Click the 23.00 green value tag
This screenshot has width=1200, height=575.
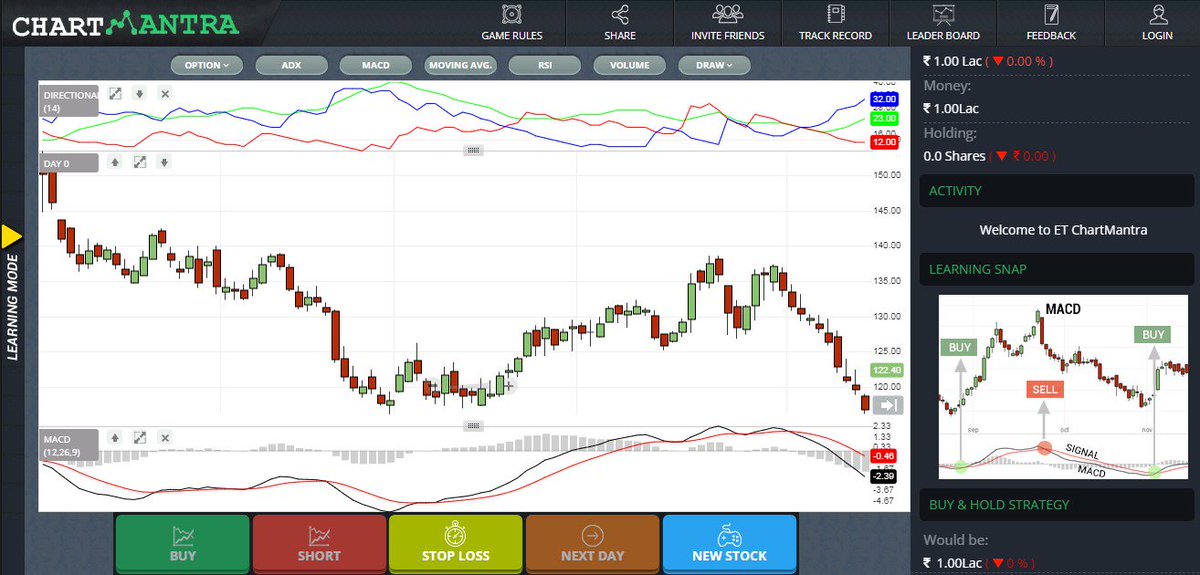884,118
